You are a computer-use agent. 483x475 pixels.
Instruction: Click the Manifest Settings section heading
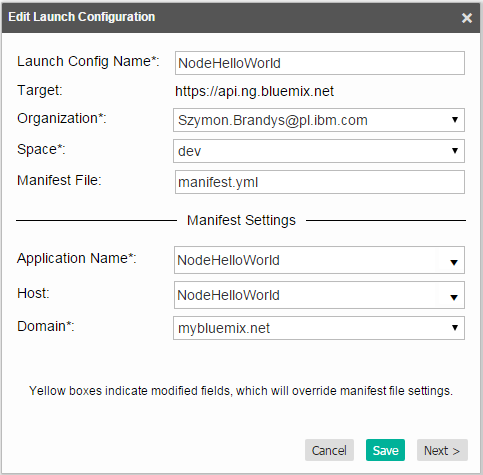coord(241,220)
